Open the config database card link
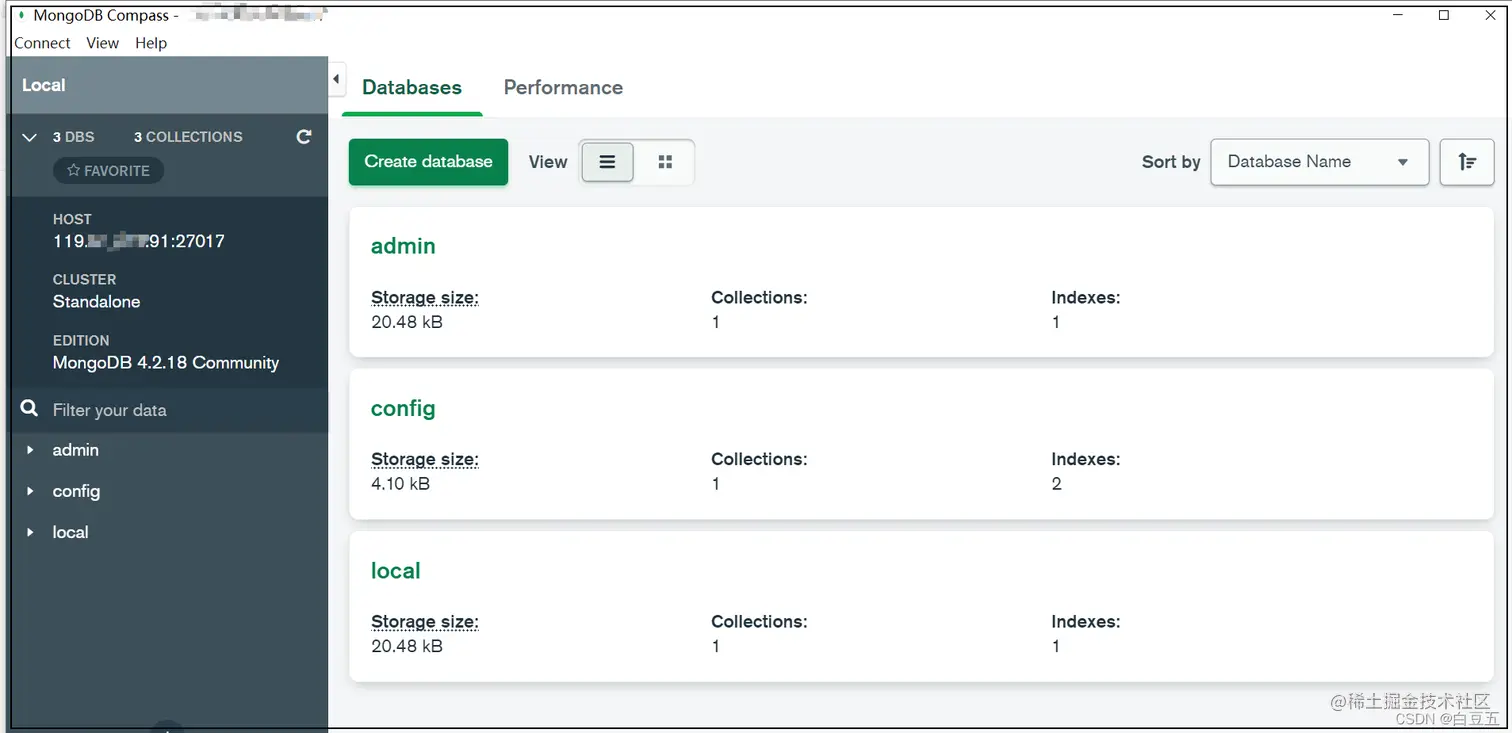Screen dimensions: 1512x733 pyautogui.click(x=403, y=408)
